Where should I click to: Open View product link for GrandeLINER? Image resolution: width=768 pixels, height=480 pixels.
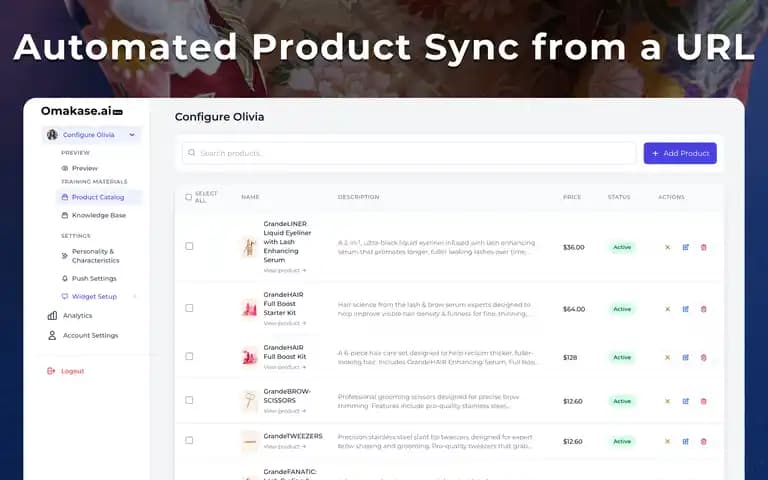click(285, 270)
